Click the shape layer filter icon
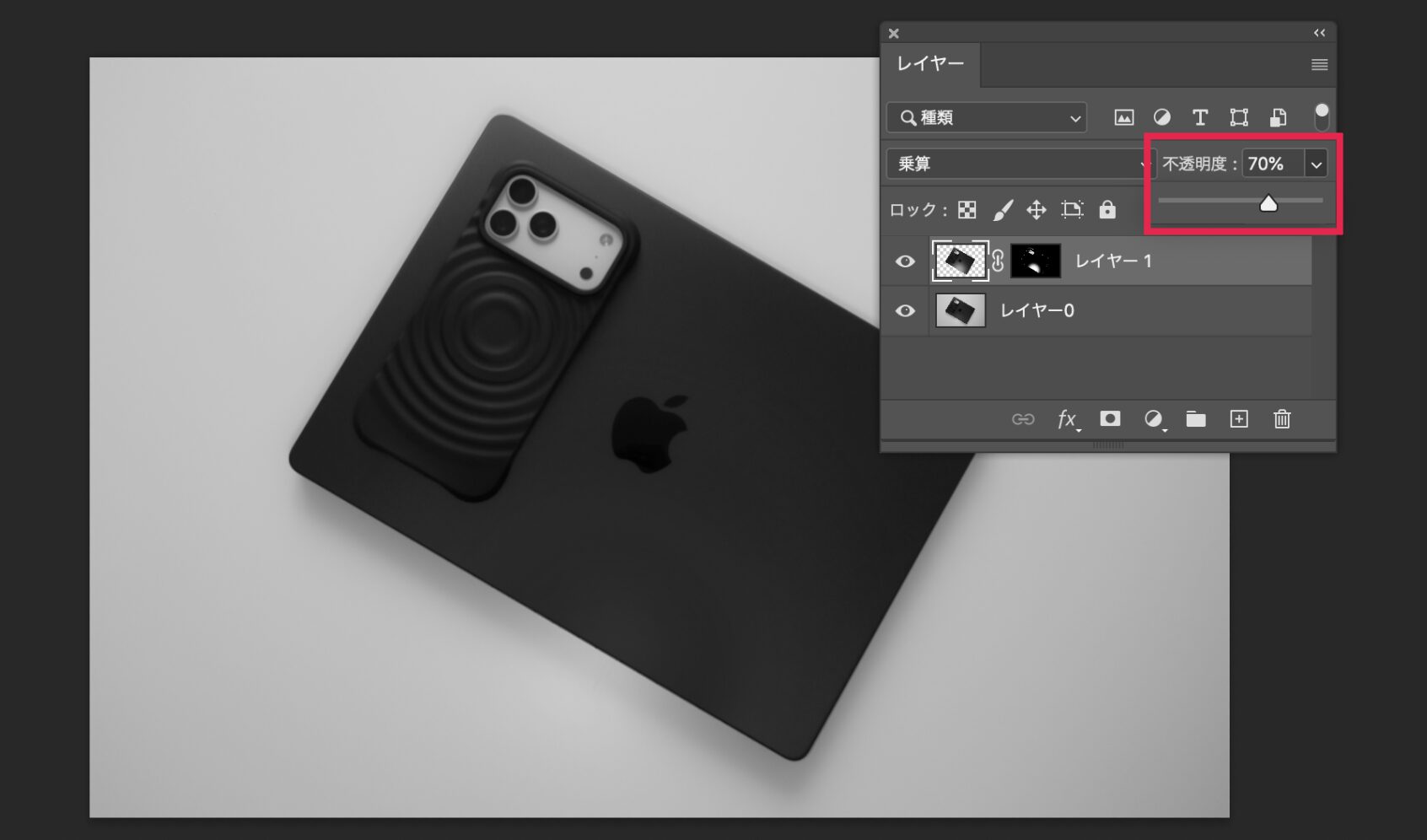This screenshot has width=1427, height=840. click(1238, 117)
